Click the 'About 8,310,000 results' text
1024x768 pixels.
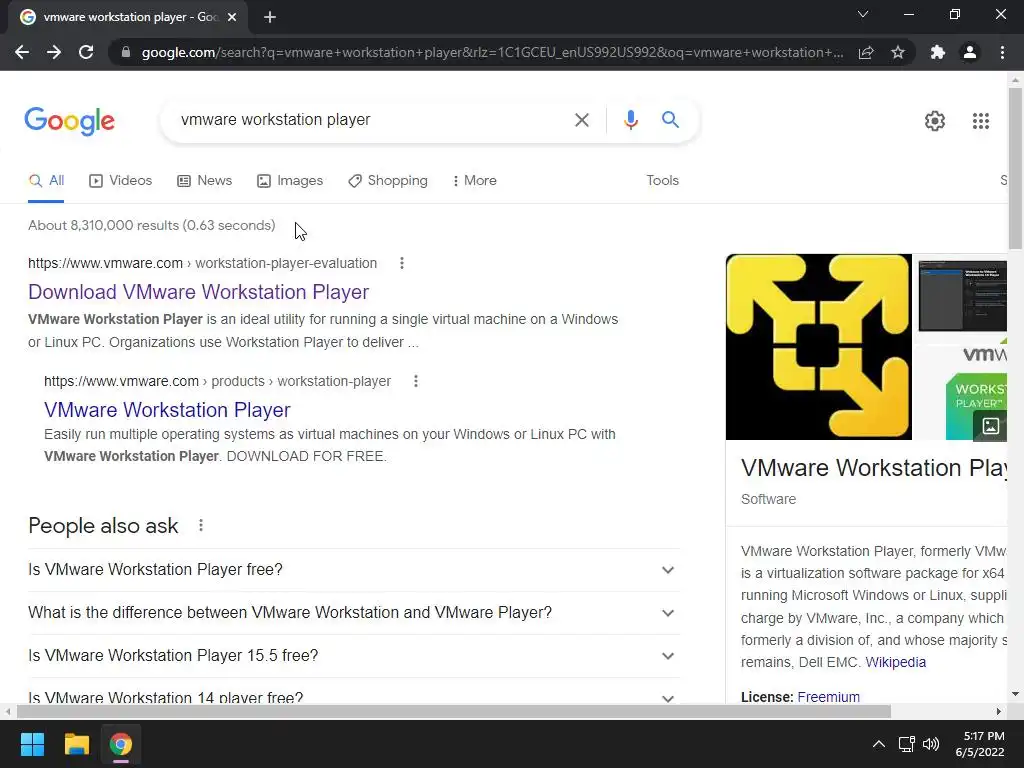[x=152, y=225]
